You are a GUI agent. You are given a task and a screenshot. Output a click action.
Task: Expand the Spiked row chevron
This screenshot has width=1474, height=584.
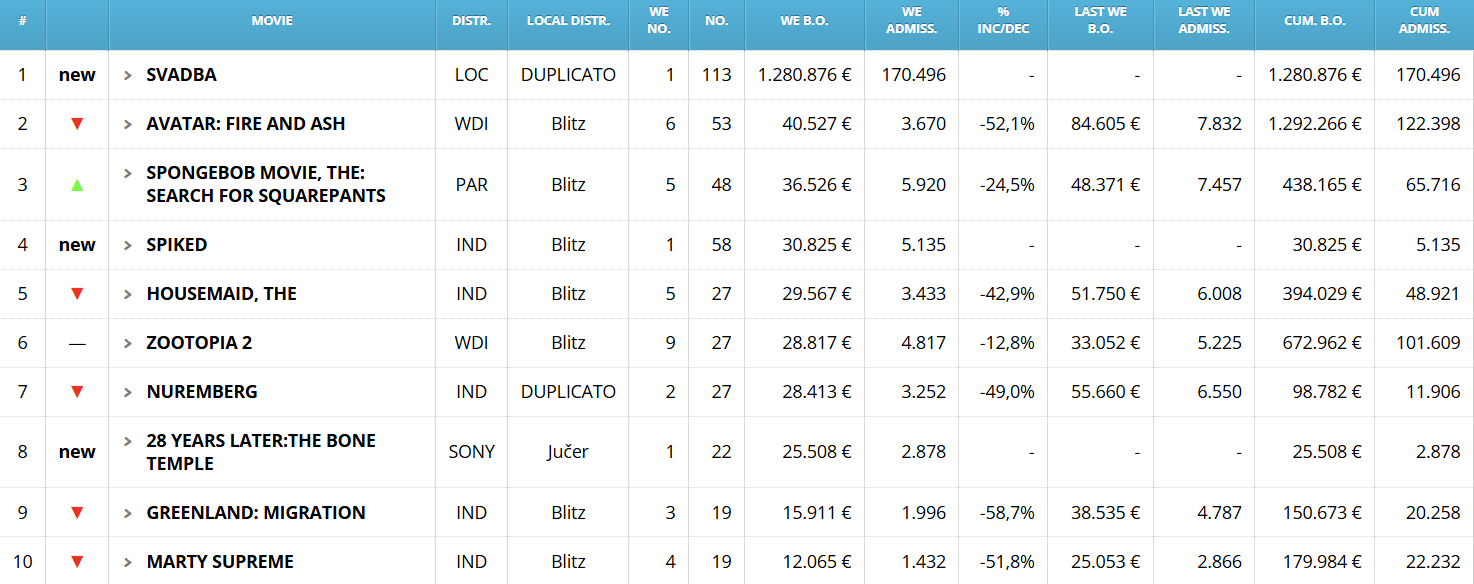point(128,245)
